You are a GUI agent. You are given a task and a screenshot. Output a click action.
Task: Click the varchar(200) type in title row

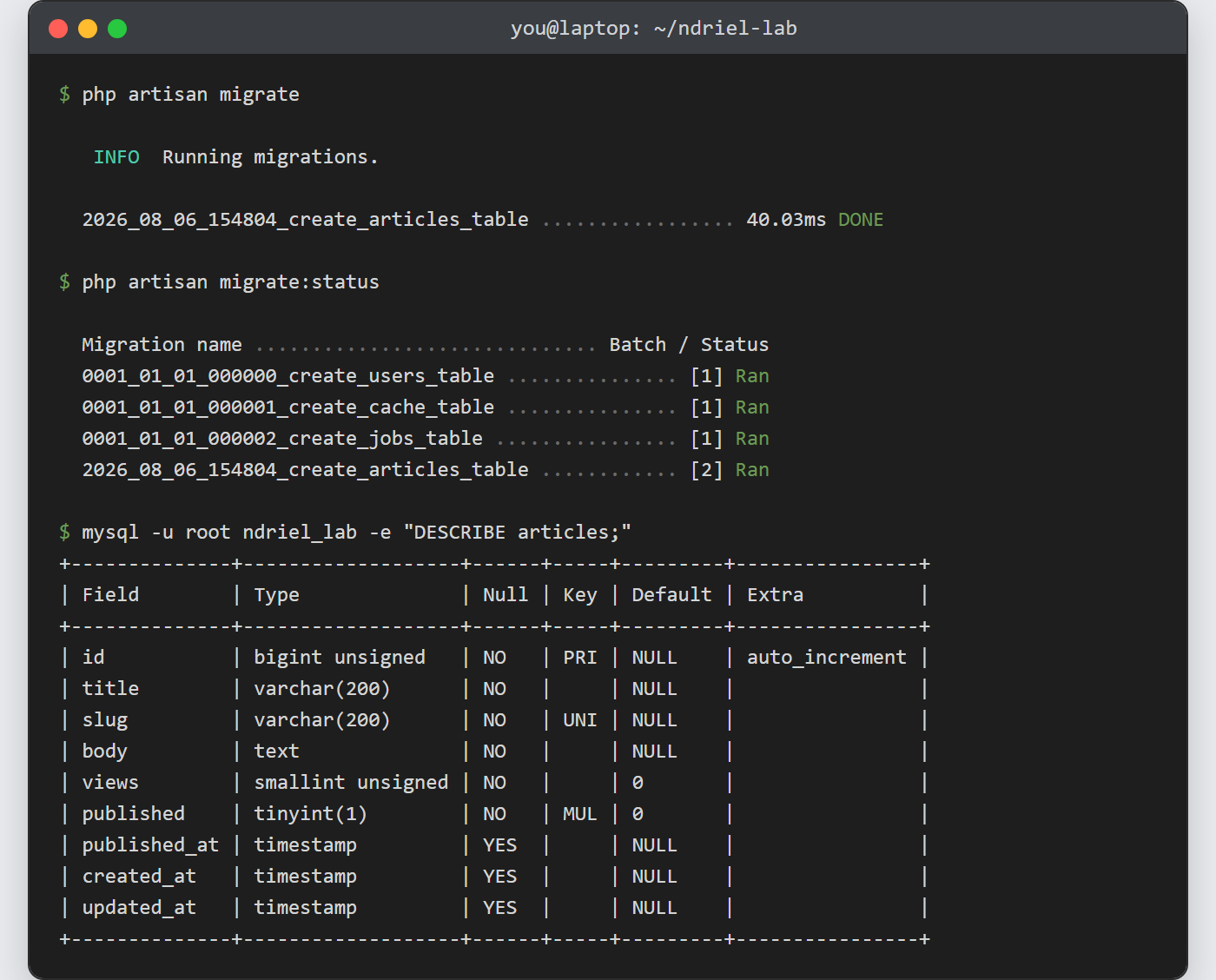322,689
